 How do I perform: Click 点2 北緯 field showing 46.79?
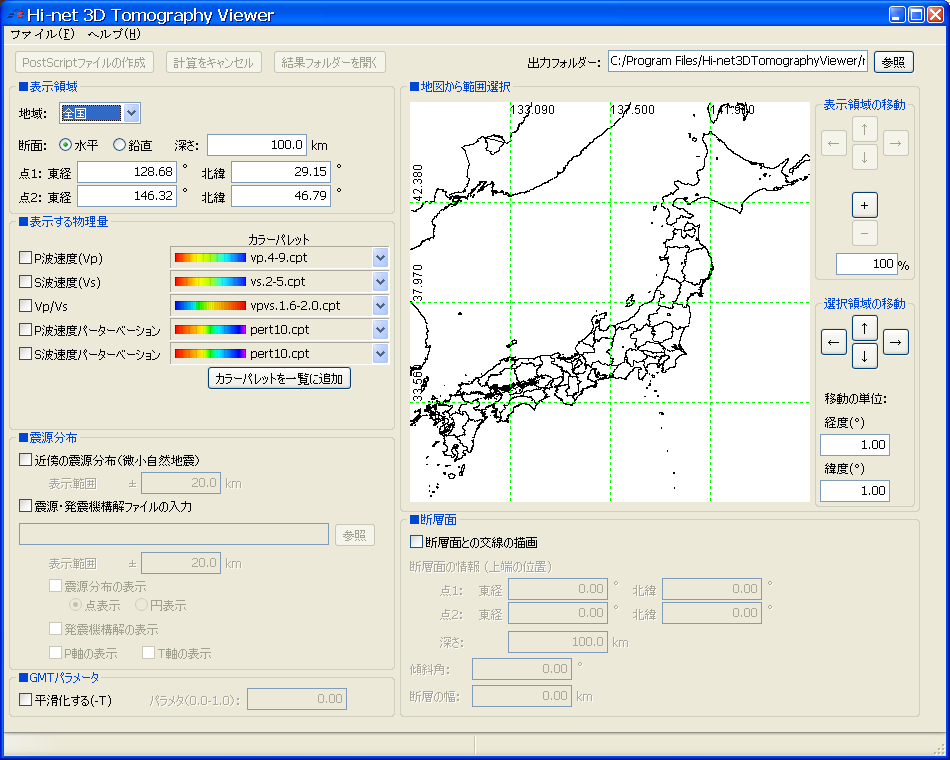coord(281,196)
